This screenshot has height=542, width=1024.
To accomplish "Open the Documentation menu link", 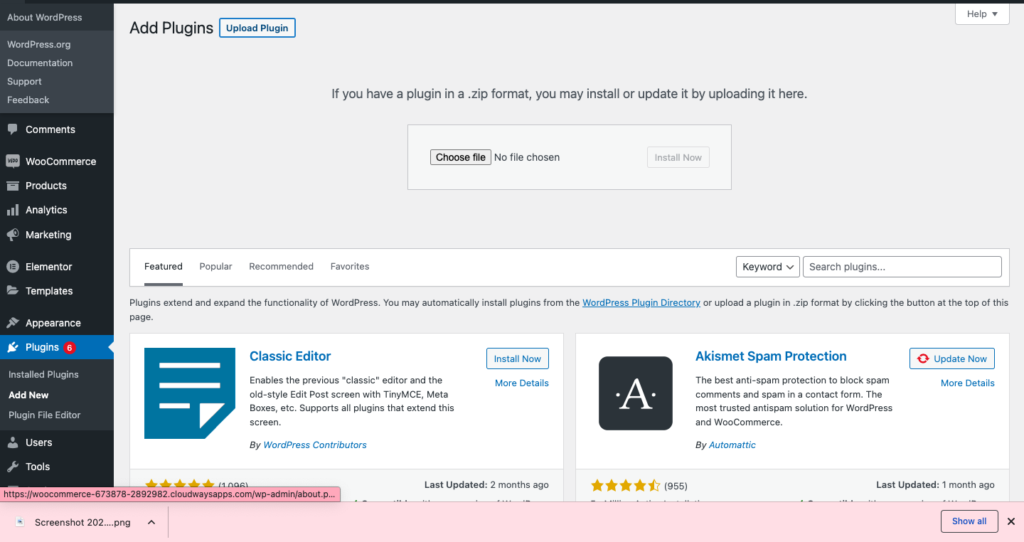I will (x=40, y=63).
